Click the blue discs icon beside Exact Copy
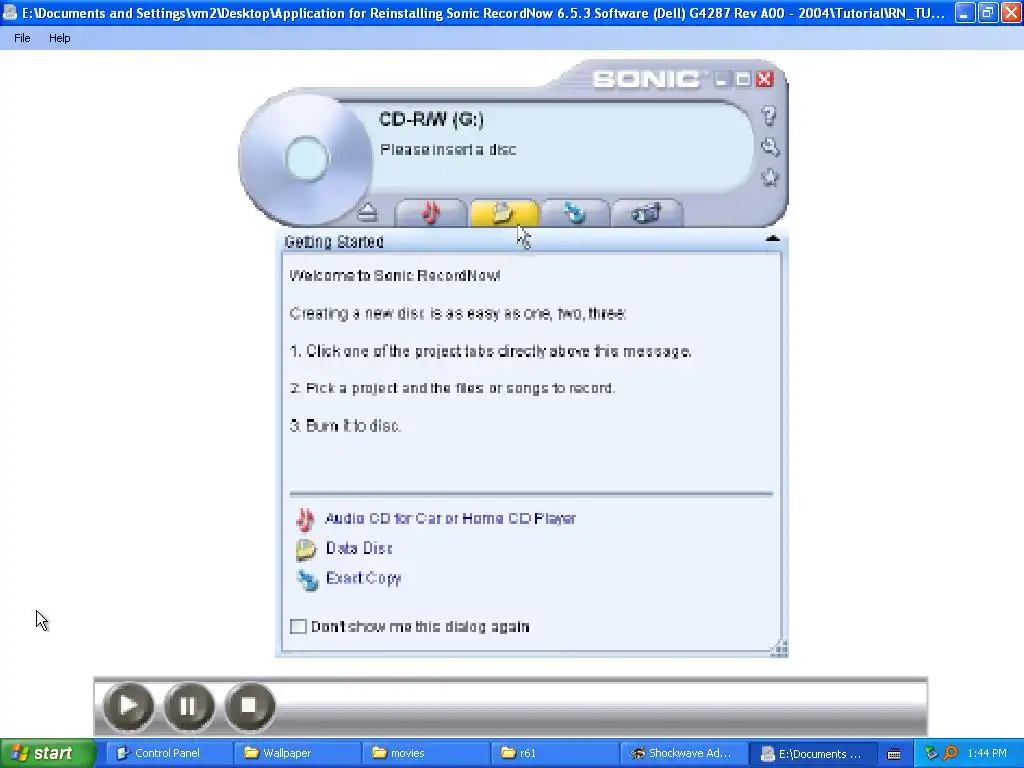Viewport: 1024px width, 768px height. tap(307, 579)
